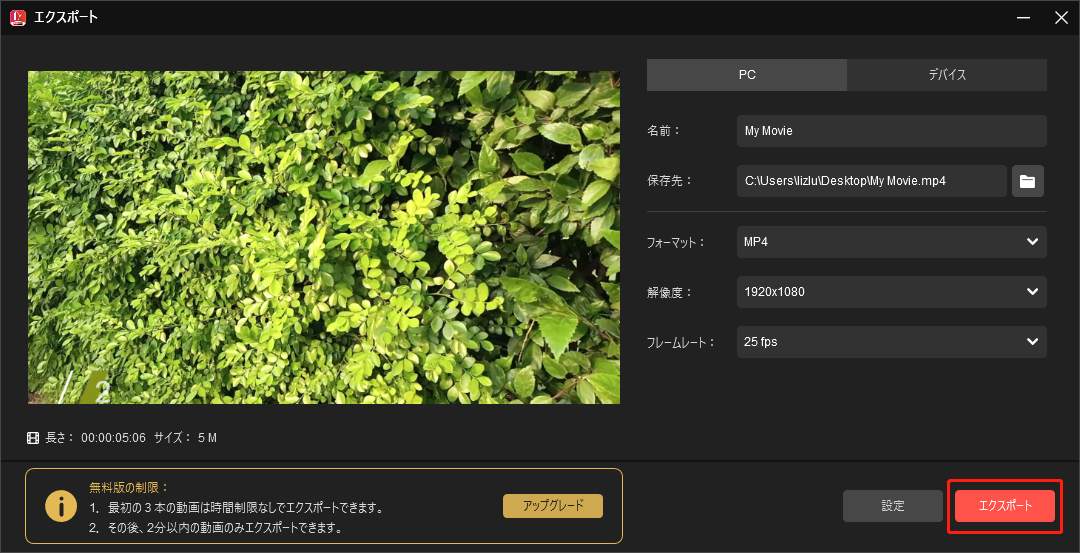Click the サイズ： 5 M text
Screen dimensions: 1080x553
(185, 438)
